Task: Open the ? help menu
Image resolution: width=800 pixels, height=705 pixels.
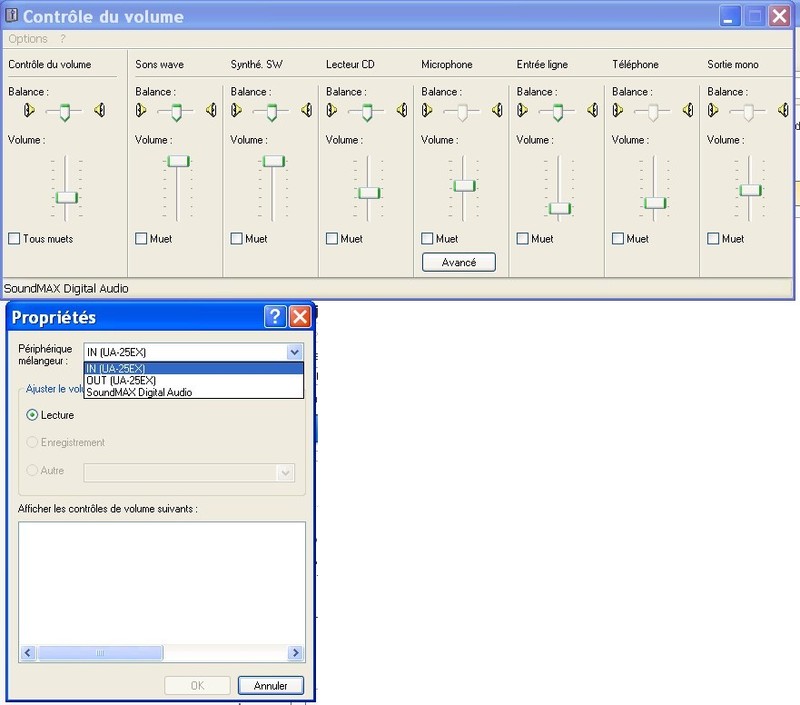Action: tap(63, 39)
